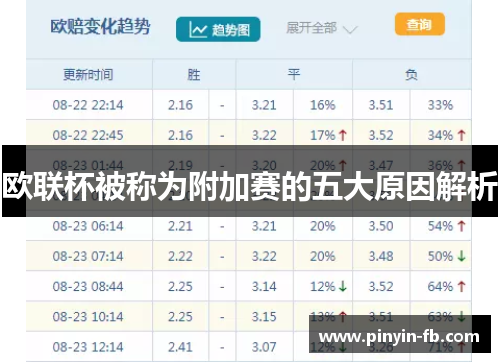
Task: Open the 趋势图 trend chart button
Action: [218, 30]
